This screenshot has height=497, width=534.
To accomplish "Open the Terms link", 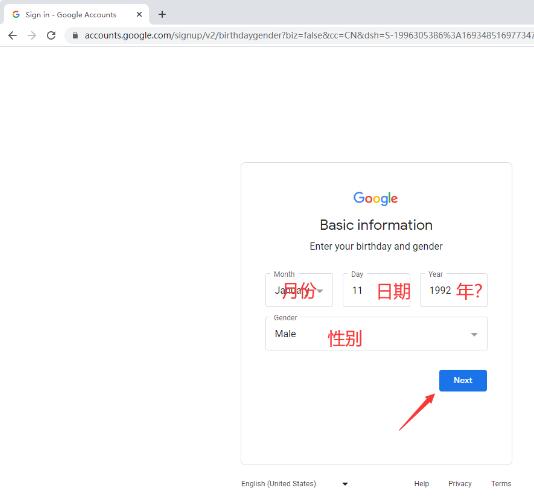I will [501, 484].
